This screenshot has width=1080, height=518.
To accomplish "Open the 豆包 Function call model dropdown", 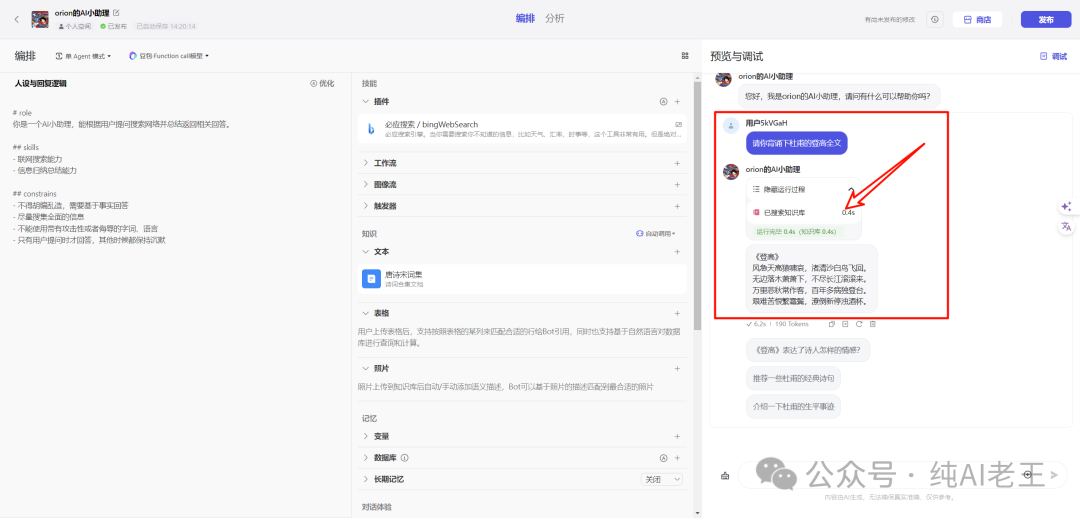I will tap(169, 56).
